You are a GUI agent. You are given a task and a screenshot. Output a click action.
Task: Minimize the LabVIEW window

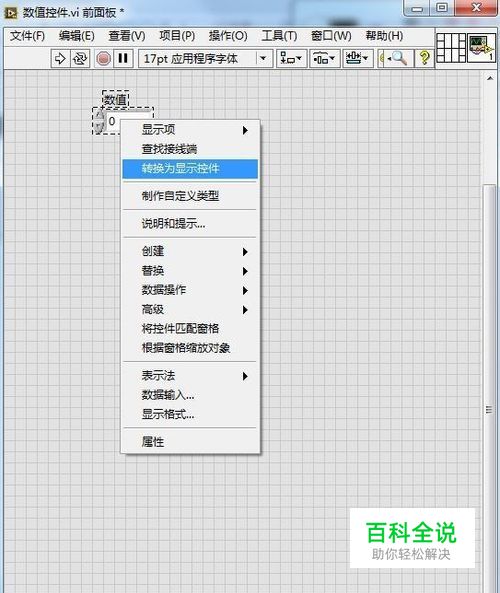pos(417,8)
